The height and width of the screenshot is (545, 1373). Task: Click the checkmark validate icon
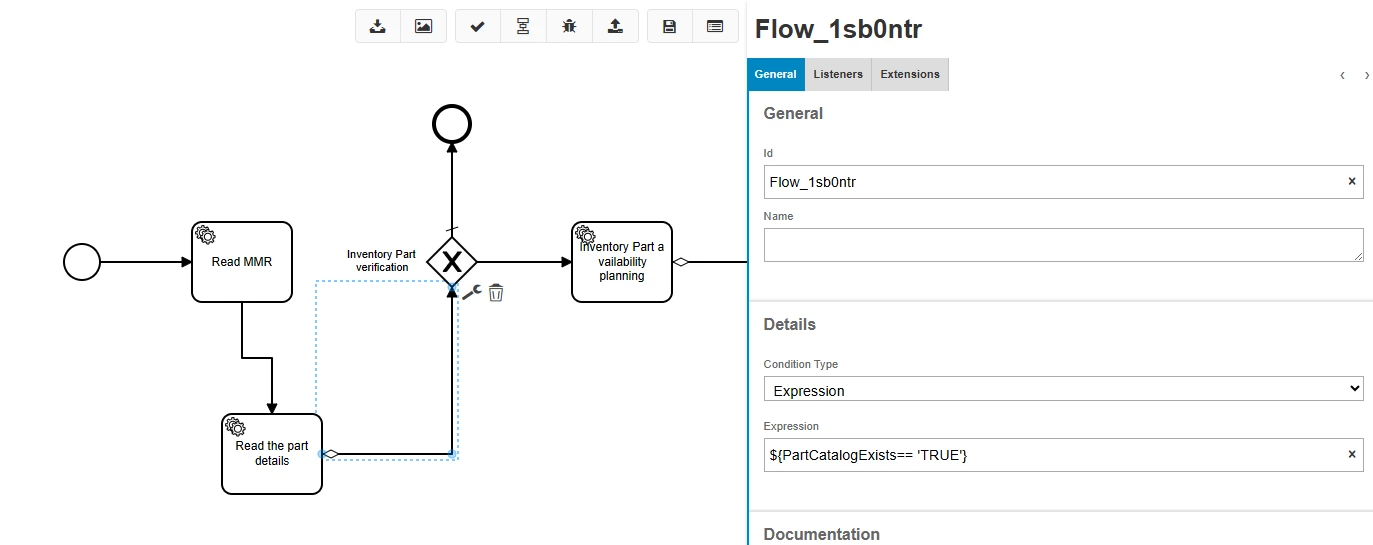[x=478, y=26]
